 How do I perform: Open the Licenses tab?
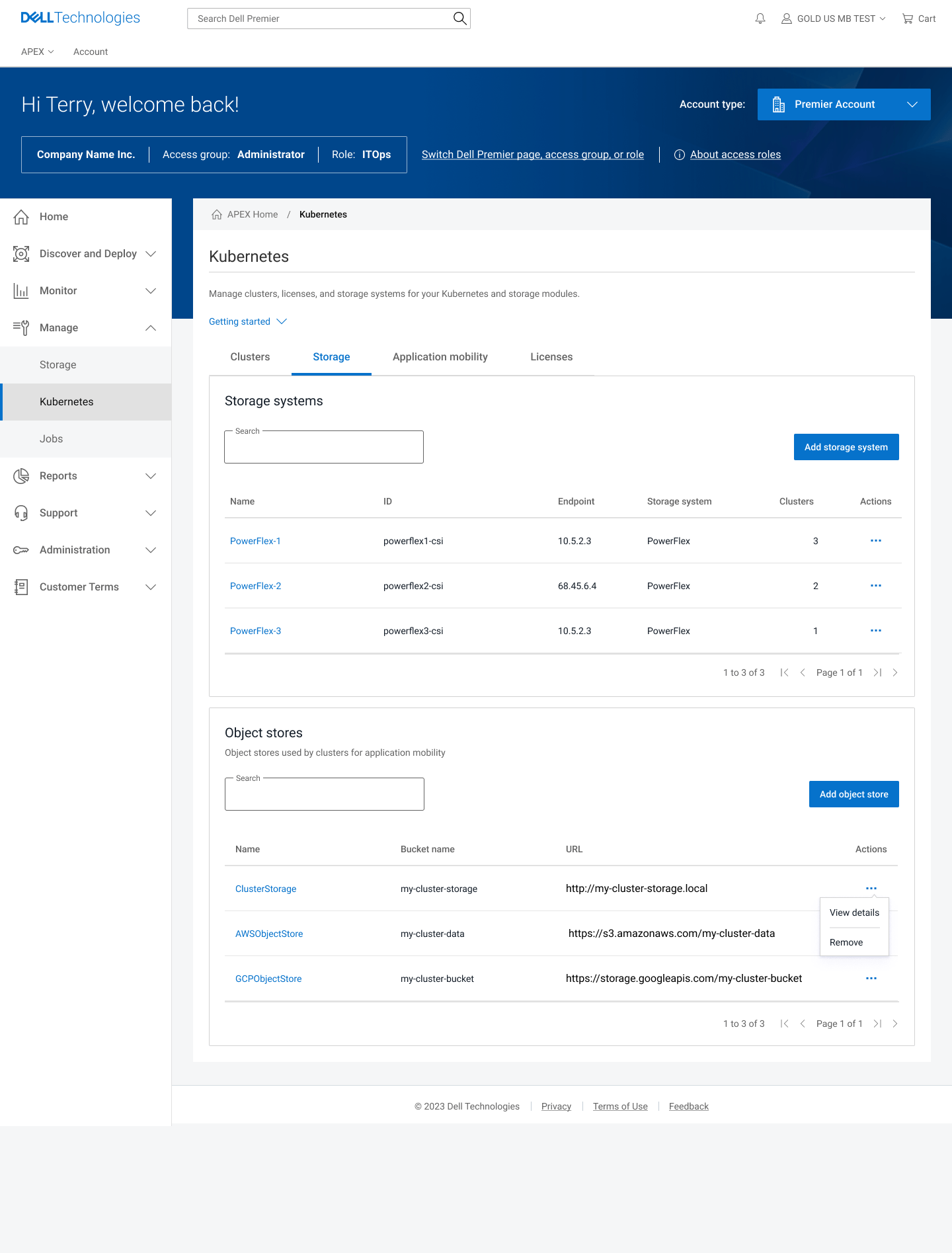pyautogui.click(x=551, y=357)
